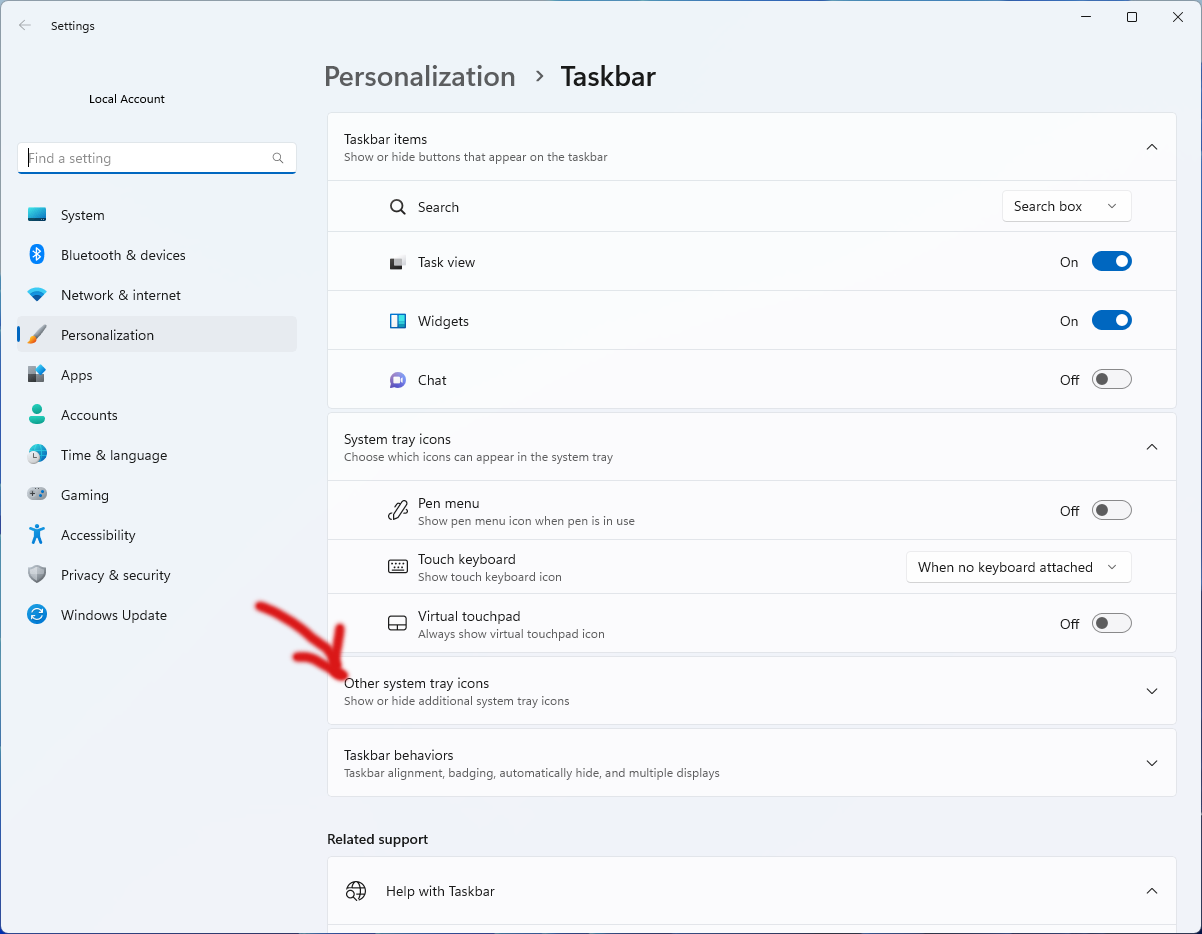The width and height of the screenshot is (1202, 934).
Task: Go to Network & internet settings
Action: click(157, 295)
